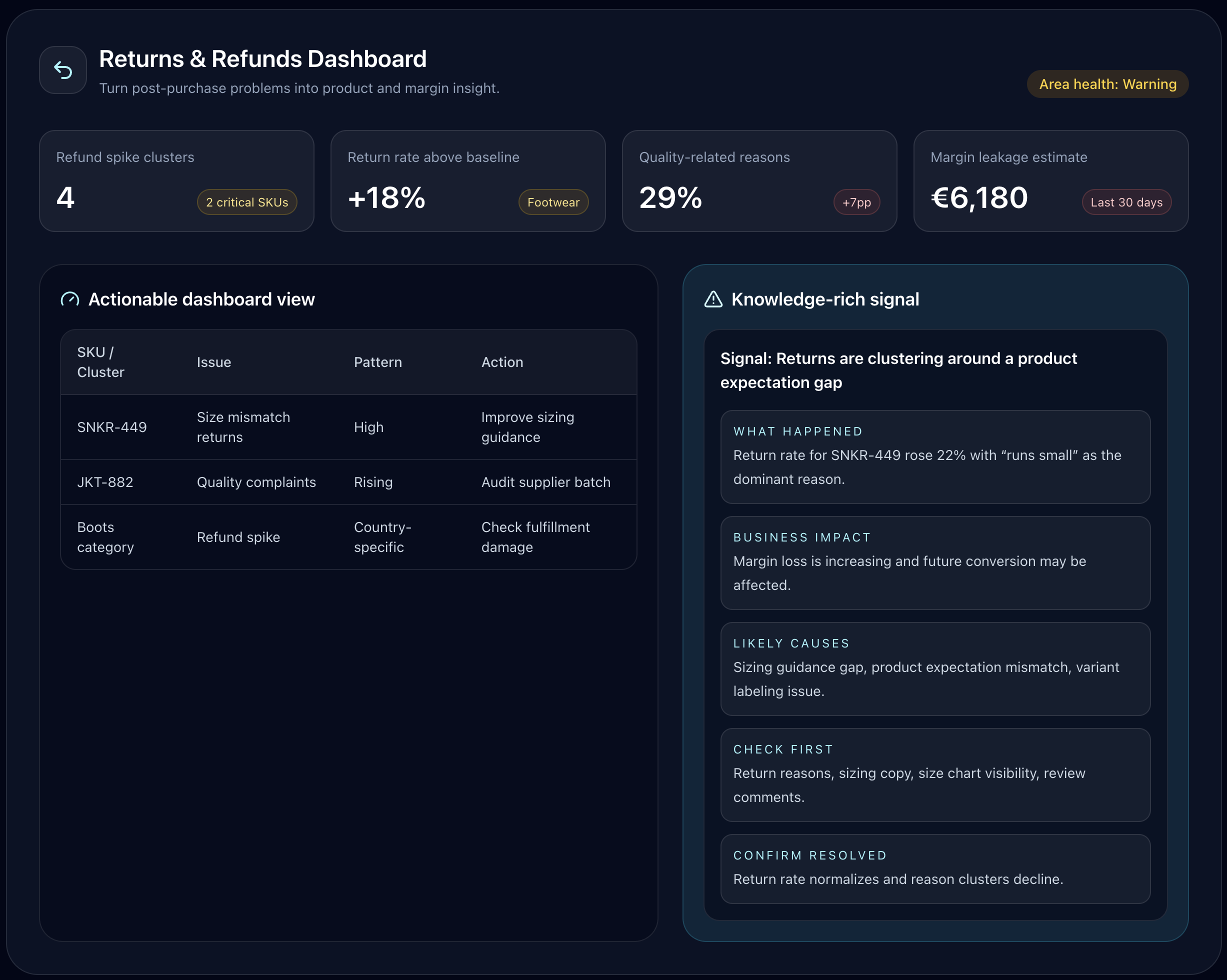Click the Footwear tag
The height and width of the screenshot is (980, 1227).
[x=552, y=202]
